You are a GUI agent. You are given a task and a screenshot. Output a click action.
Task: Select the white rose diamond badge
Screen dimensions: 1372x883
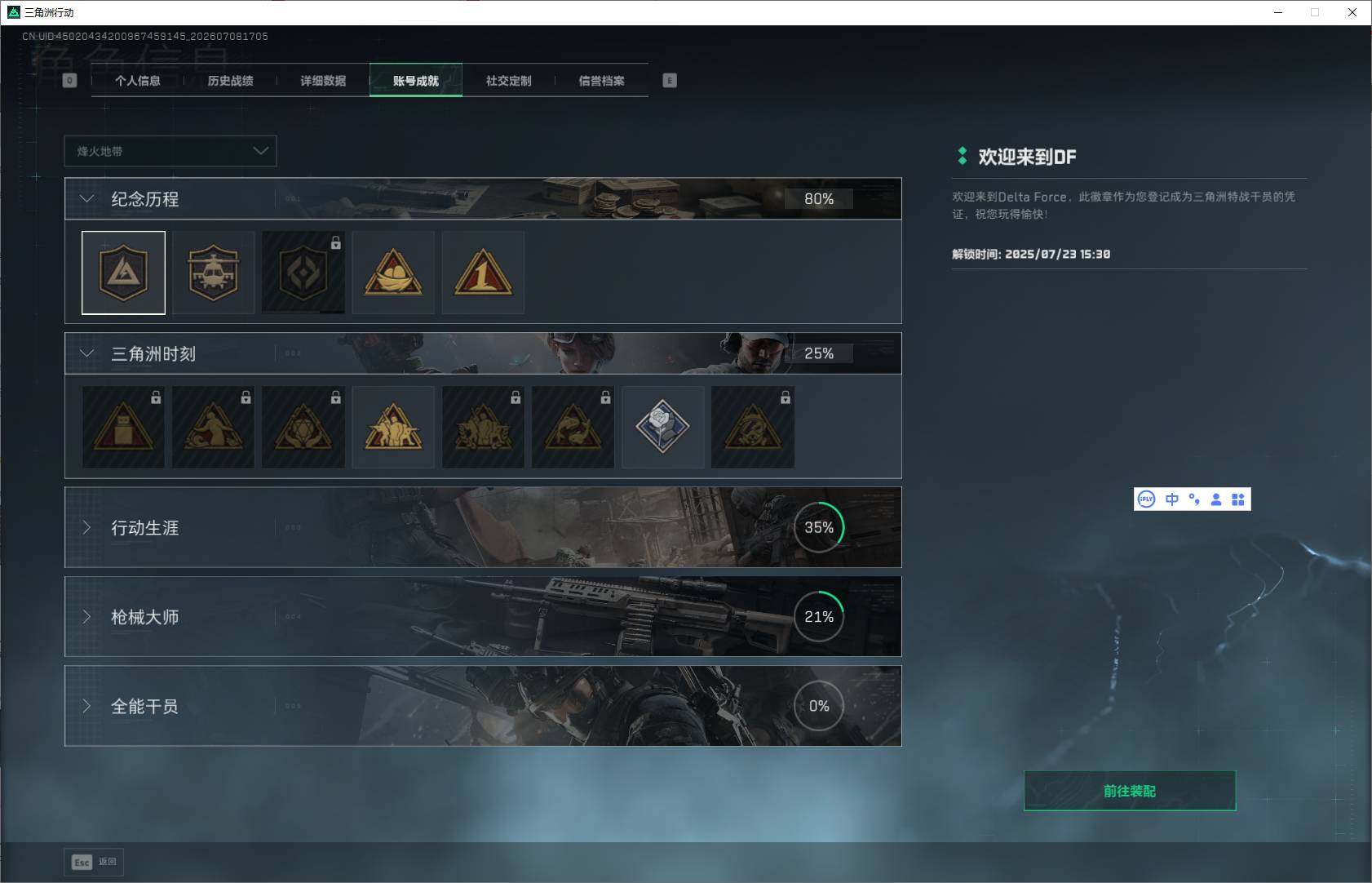663,428
